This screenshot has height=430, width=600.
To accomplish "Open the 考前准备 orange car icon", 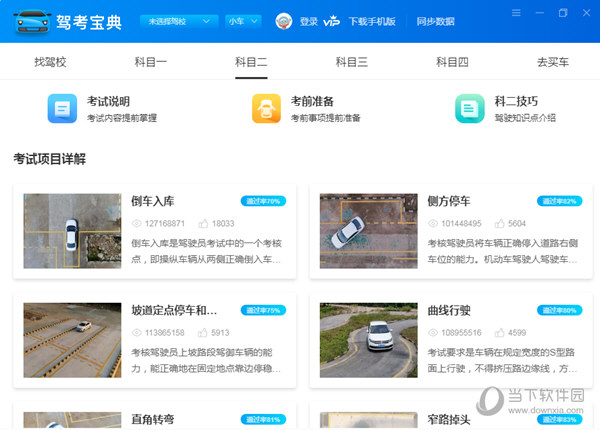I will [266, 109].
